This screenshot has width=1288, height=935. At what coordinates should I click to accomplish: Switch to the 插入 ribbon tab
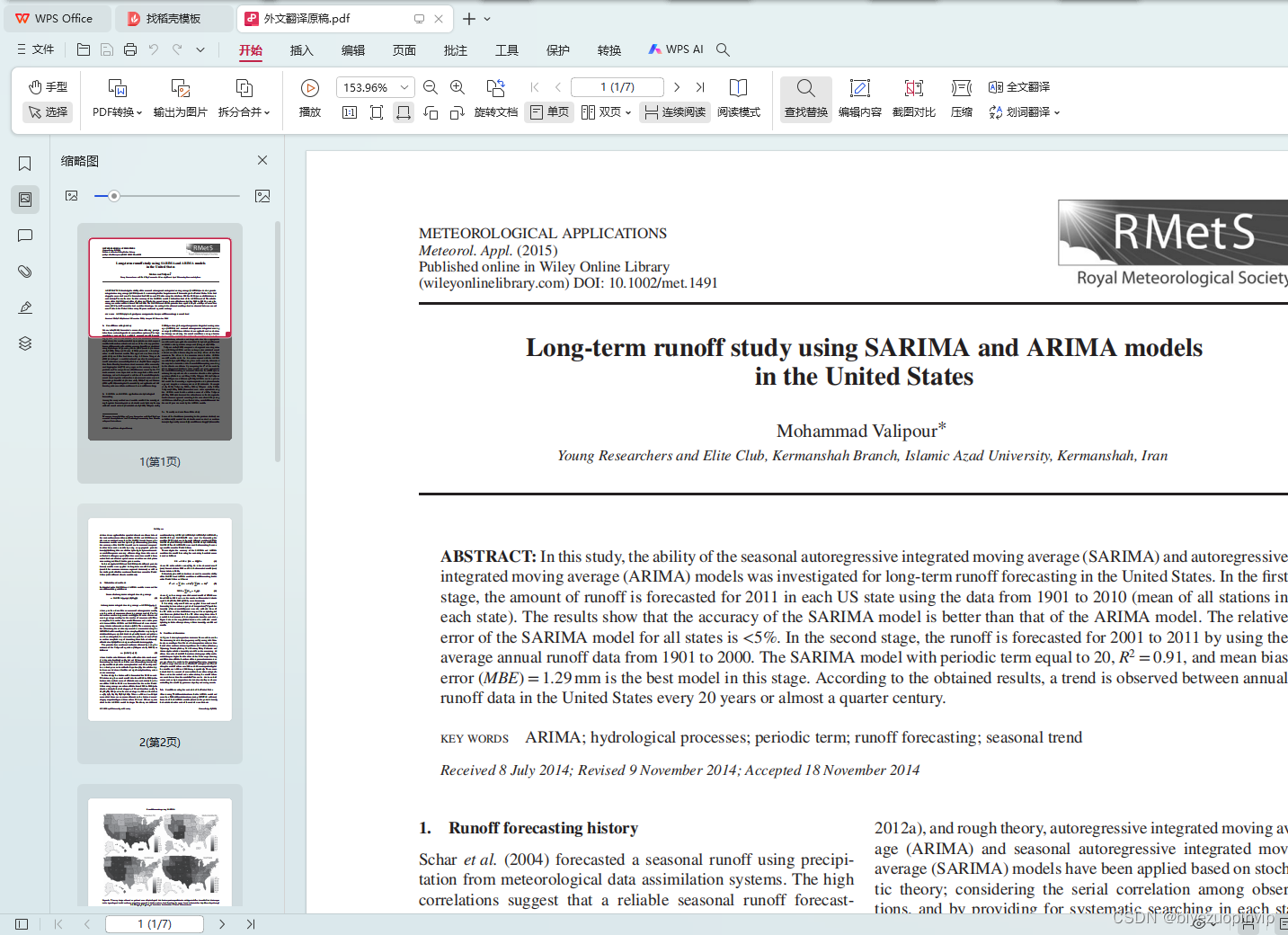click(302, 50)
